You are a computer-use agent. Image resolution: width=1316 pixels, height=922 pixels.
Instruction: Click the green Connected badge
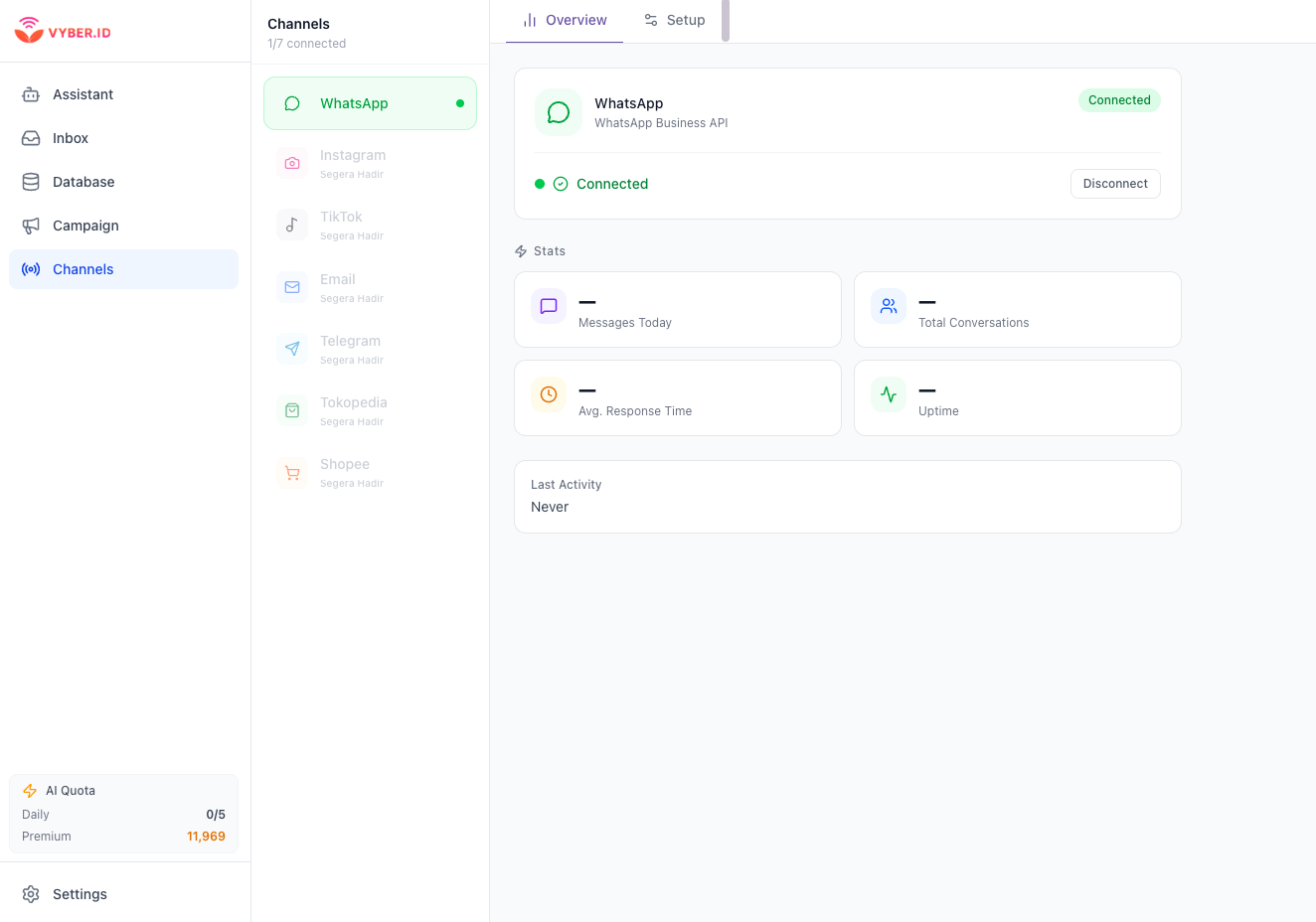click(x=1119, y=100)
